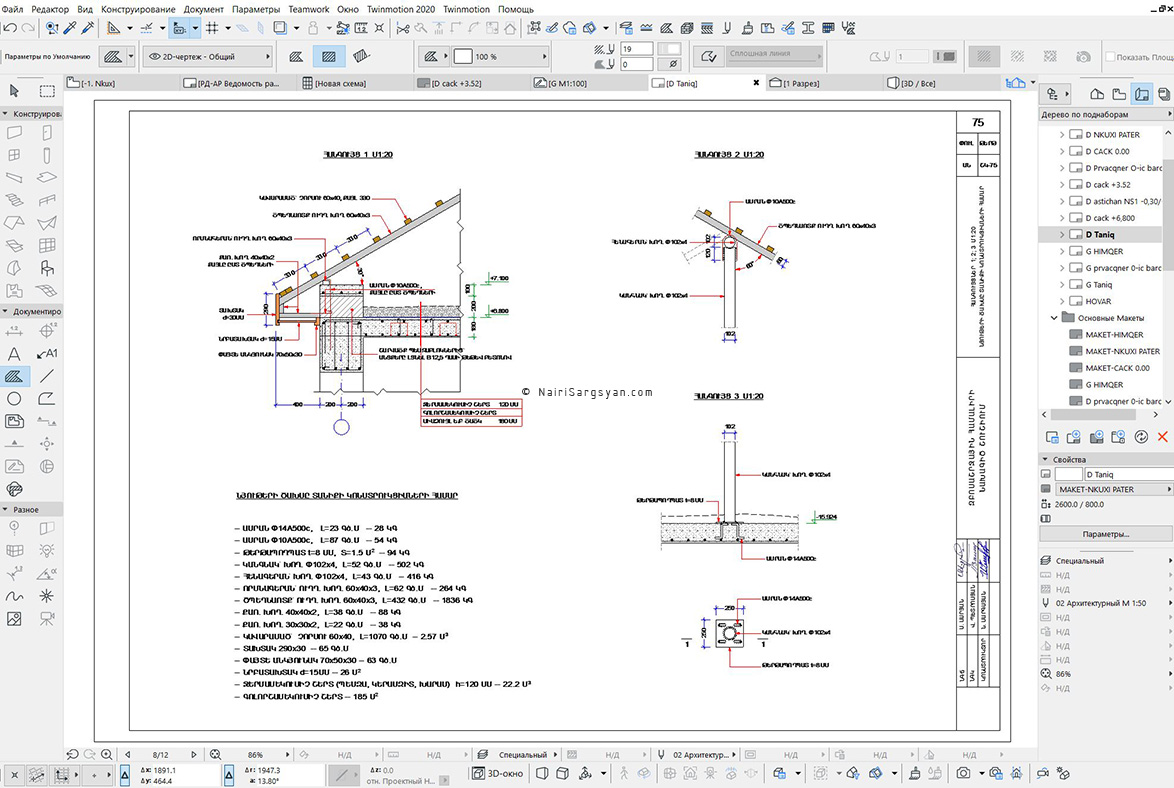Image resolution: width=1174 pixels, height=788 pixels.
Task: Click the pen number 19 field
Action: 636,49
